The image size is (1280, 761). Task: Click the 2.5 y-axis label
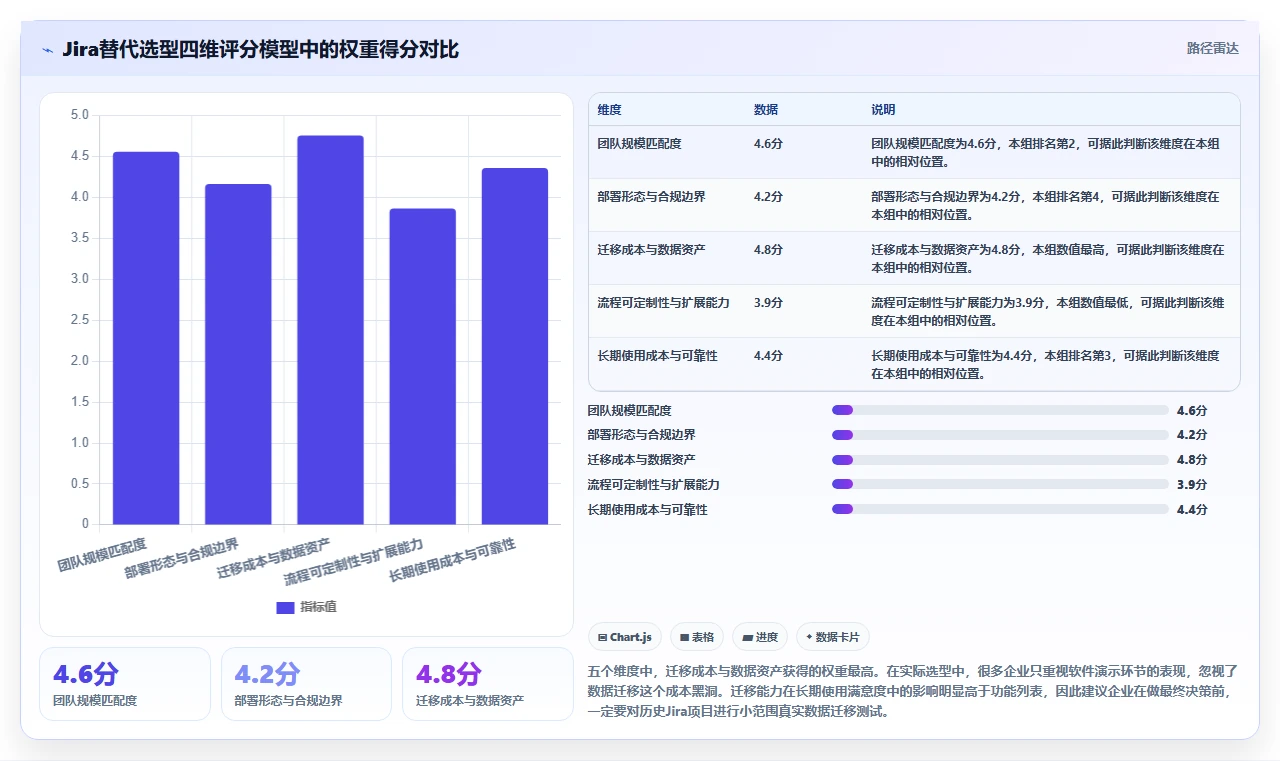click(80, 320)
